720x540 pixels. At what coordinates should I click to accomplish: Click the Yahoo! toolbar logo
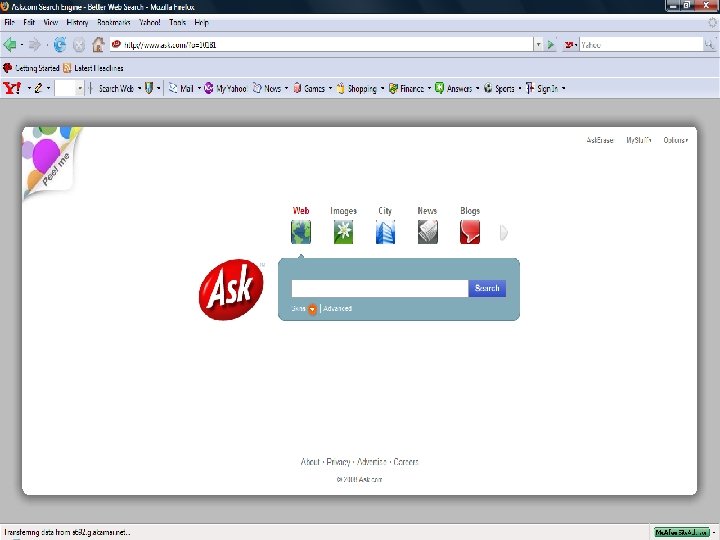pyautogui.click(x=12, y=88)
